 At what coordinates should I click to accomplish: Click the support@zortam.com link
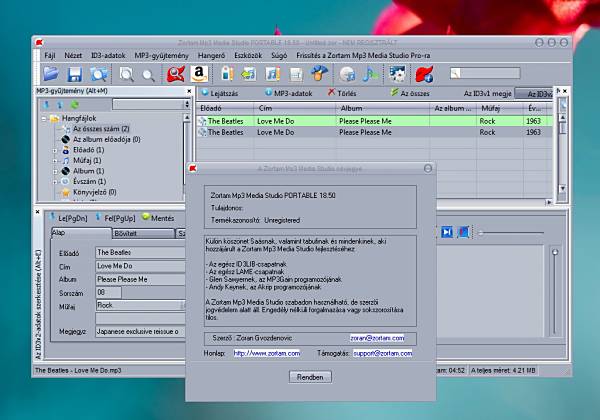382,353
